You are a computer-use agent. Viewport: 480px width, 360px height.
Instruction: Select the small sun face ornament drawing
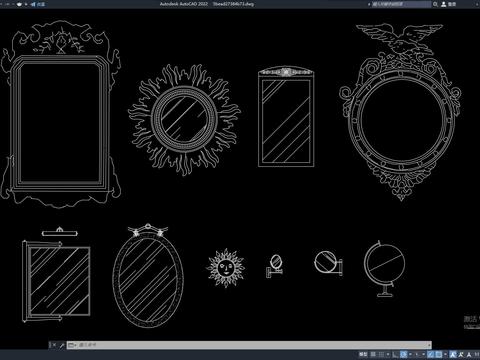(226, 268)
